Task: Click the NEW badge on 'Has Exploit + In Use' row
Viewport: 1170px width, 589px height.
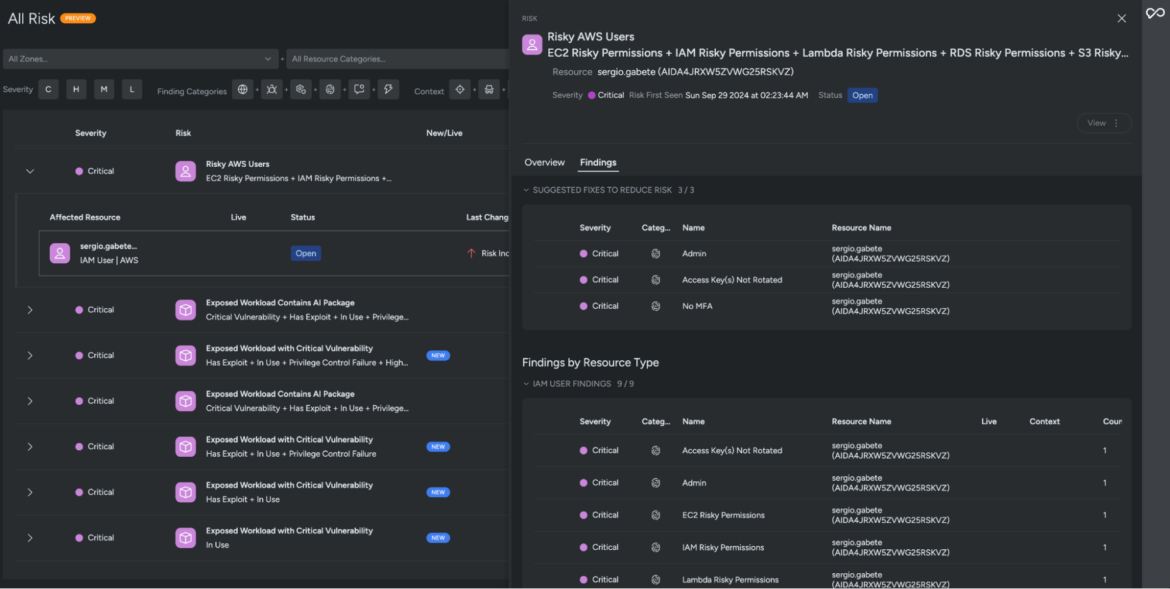Action: pos(438,492)
